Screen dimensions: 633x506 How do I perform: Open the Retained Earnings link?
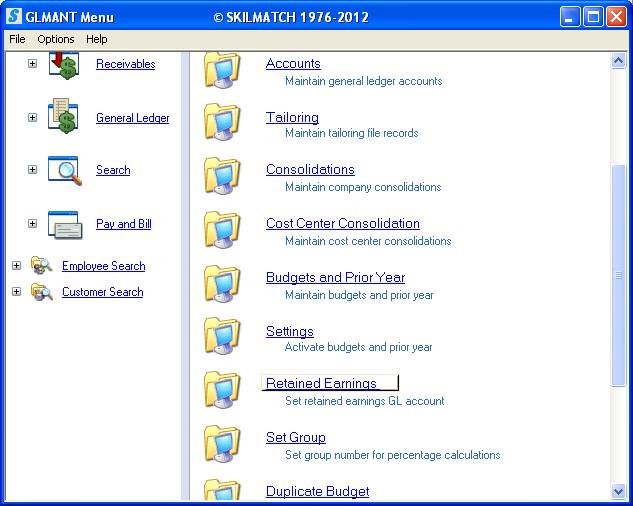click(322, 383)
